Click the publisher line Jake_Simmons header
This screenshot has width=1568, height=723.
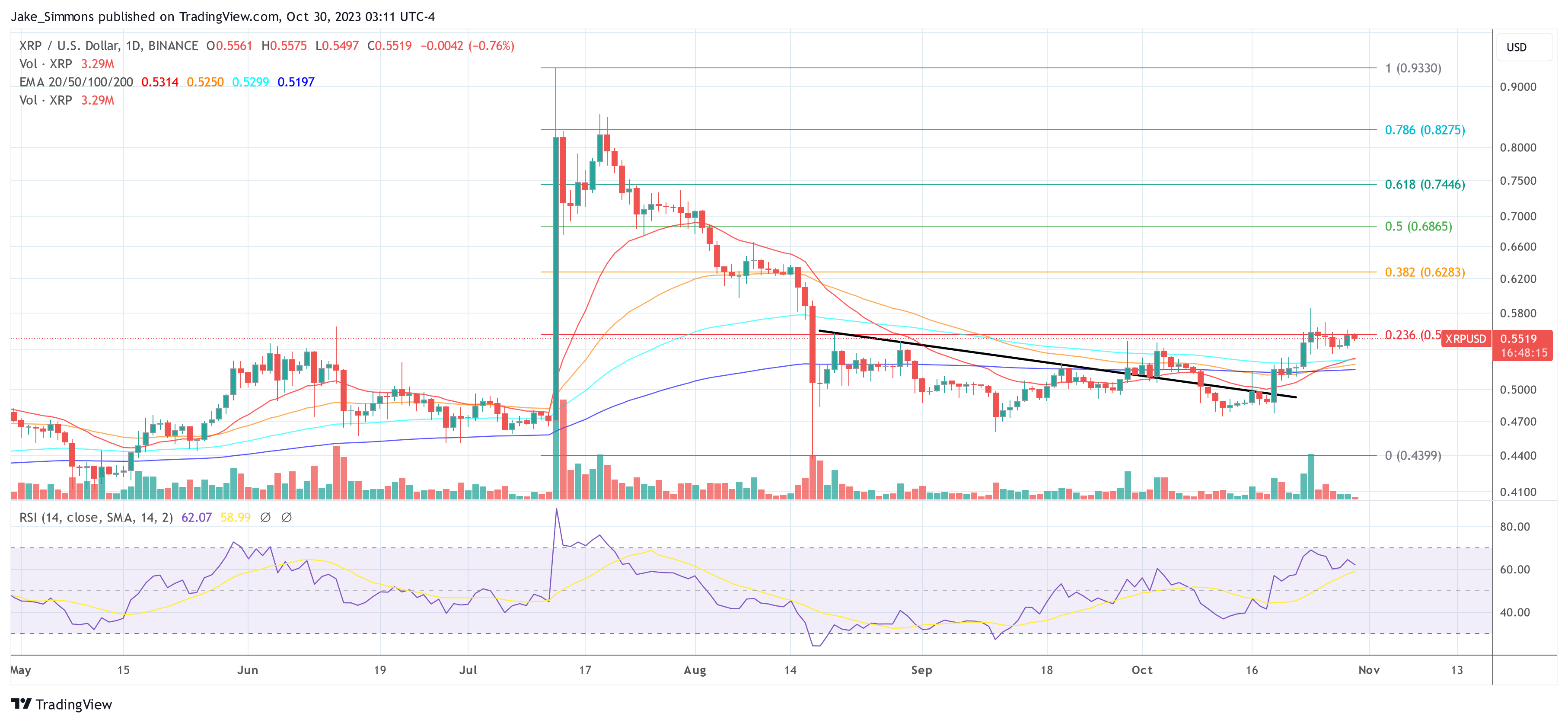(x=222, y=16)
